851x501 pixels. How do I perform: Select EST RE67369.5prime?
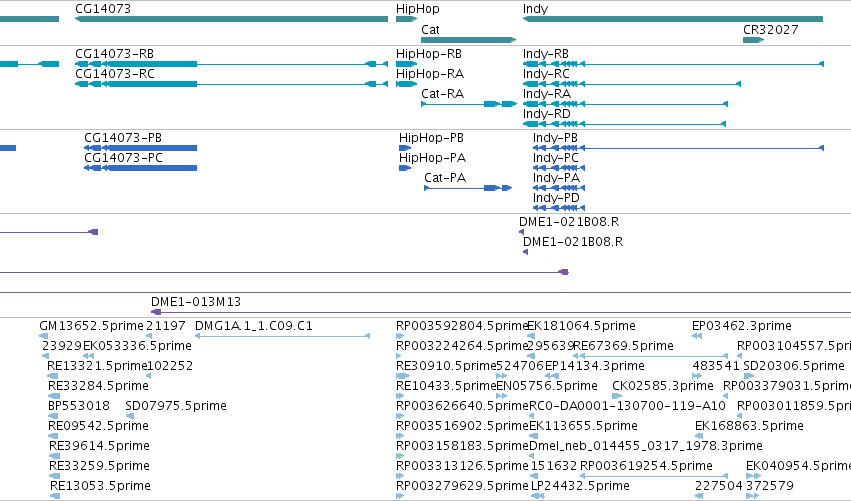(624, 346)
